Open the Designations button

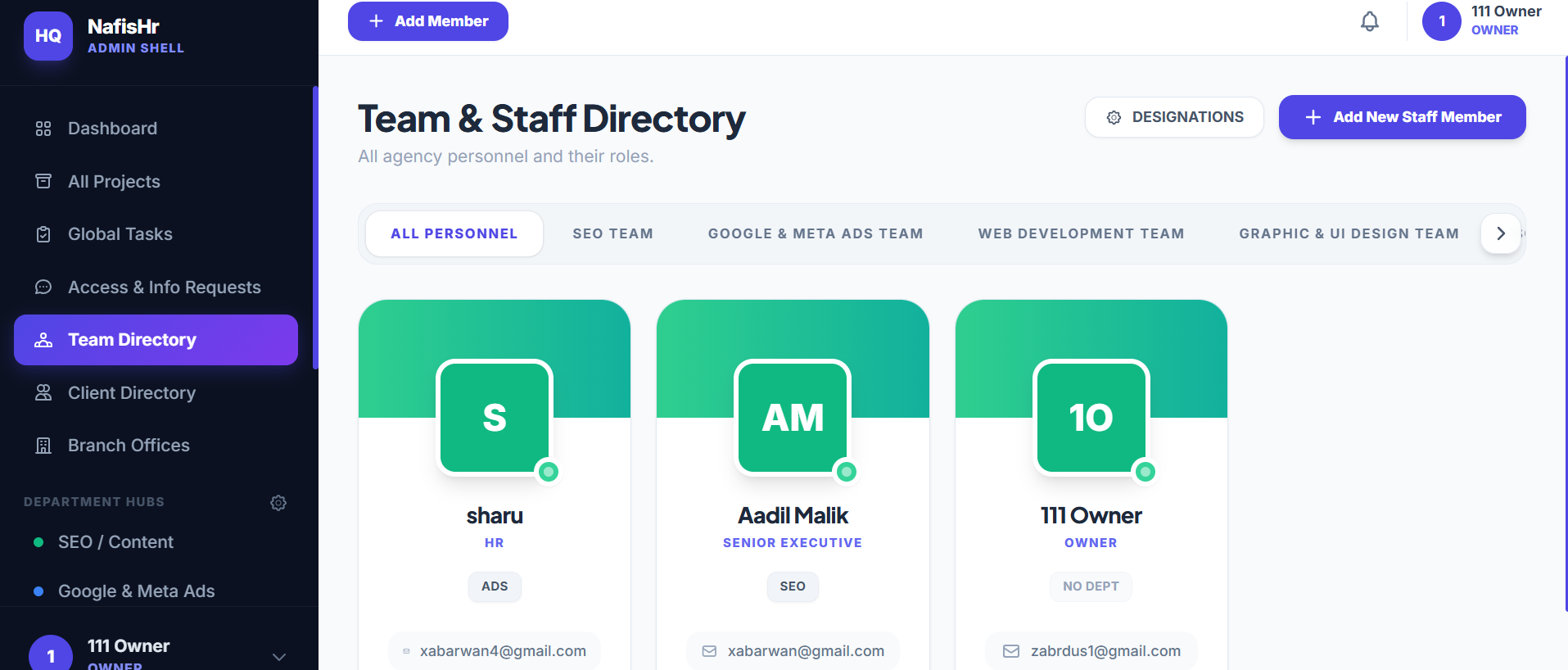pyautogui.click(x=1174, y=117)
